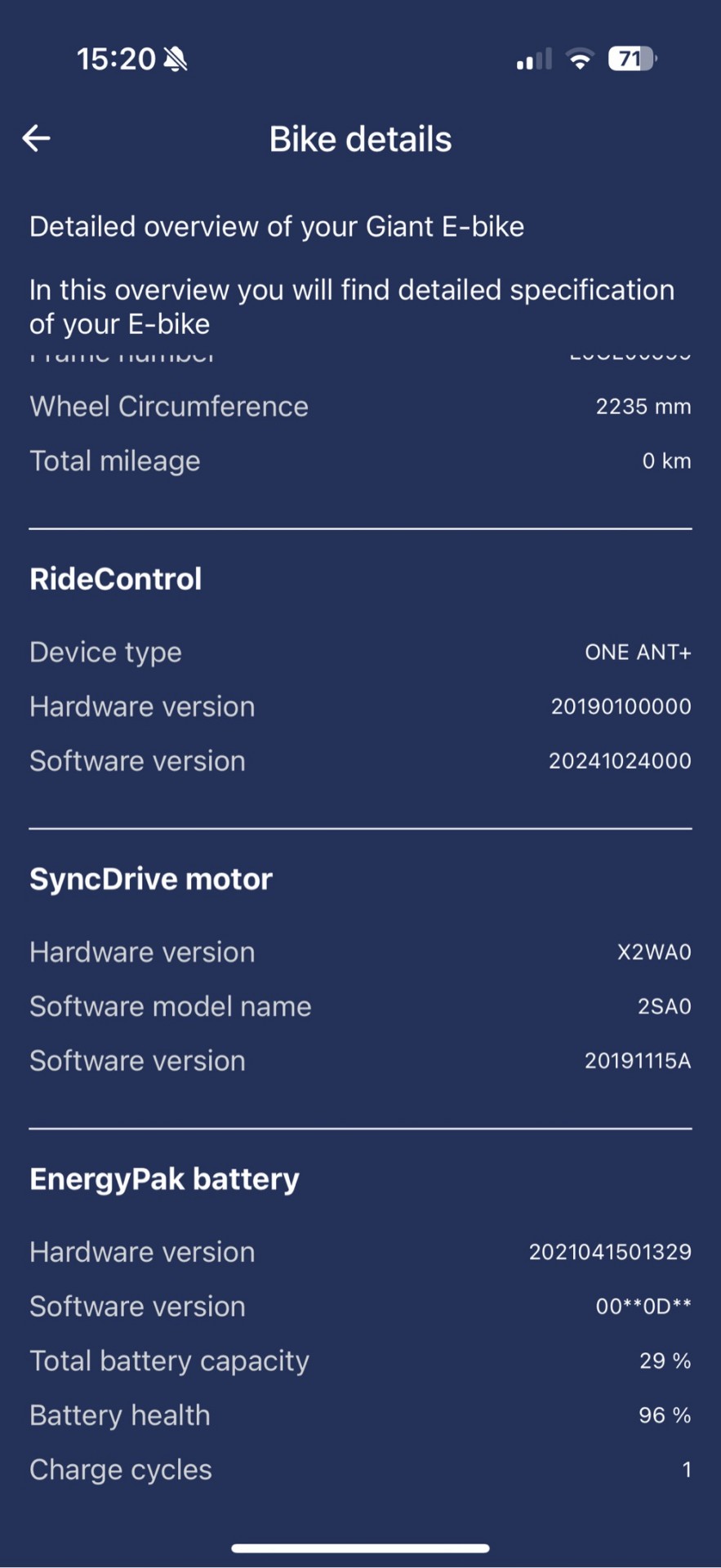Tap the Device type ONE ANT+ value
721x1568 pixels.
tap(638, 653)
